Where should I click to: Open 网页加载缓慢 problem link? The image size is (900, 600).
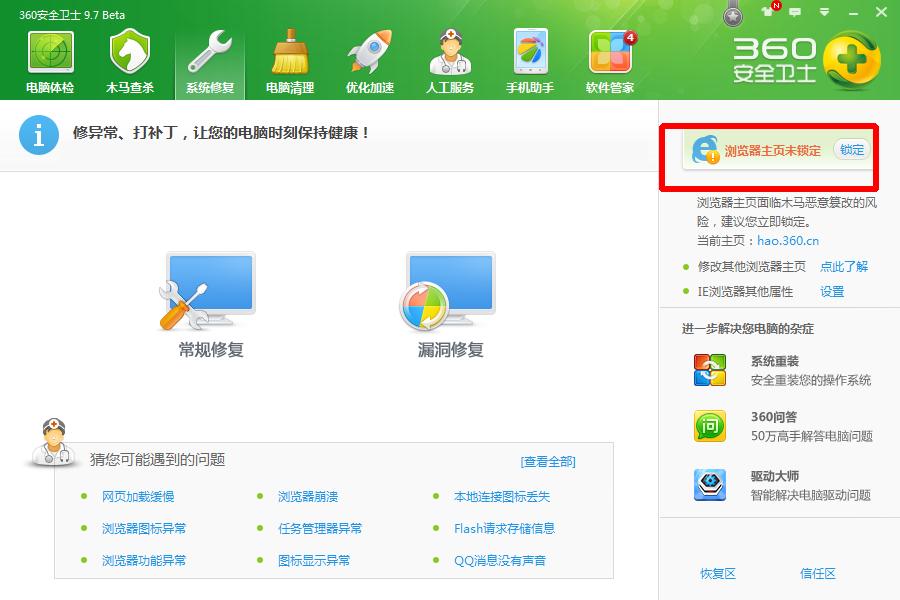138,496
